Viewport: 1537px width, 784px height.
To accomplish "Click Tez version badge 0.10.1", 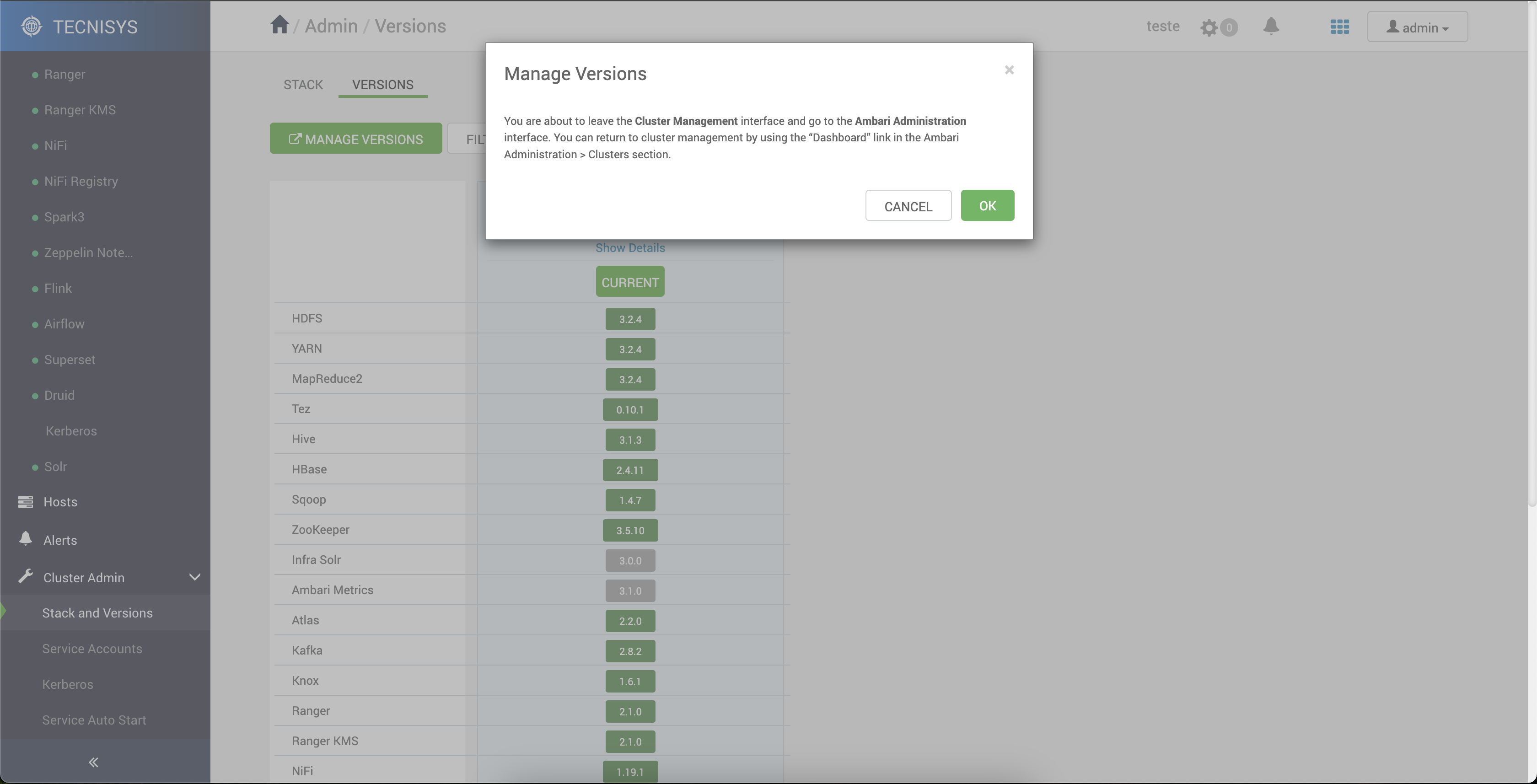I will pos(630,409).
